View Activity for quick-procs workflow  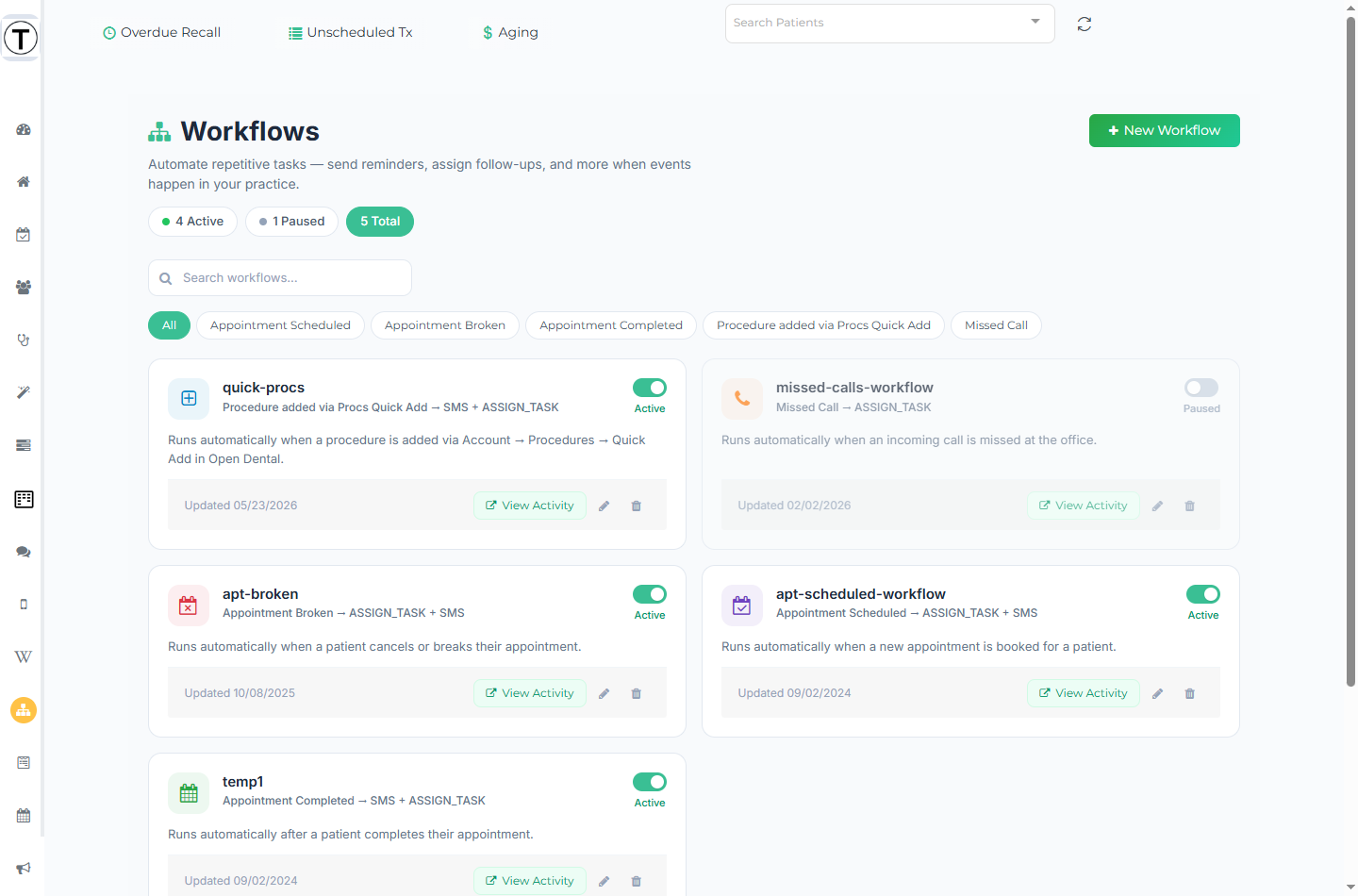point(530,506)
